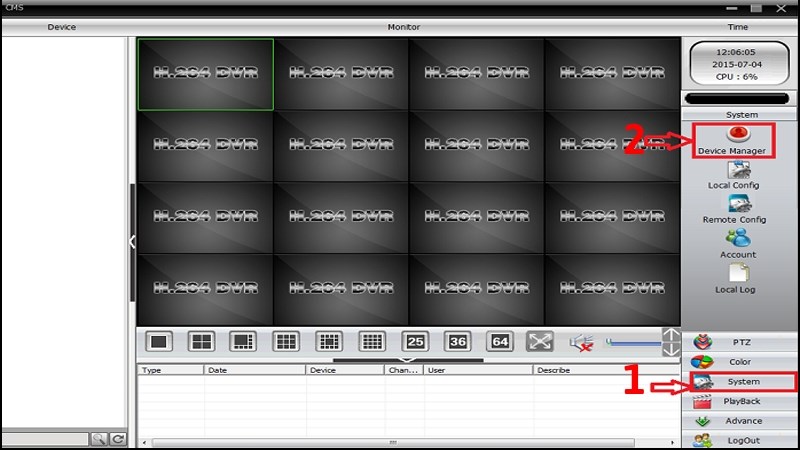The width and height of the screenshot is (800, 450).
Task: Toggle full-screen view icon
Action: pyautogui.click(x=539, y=341)
